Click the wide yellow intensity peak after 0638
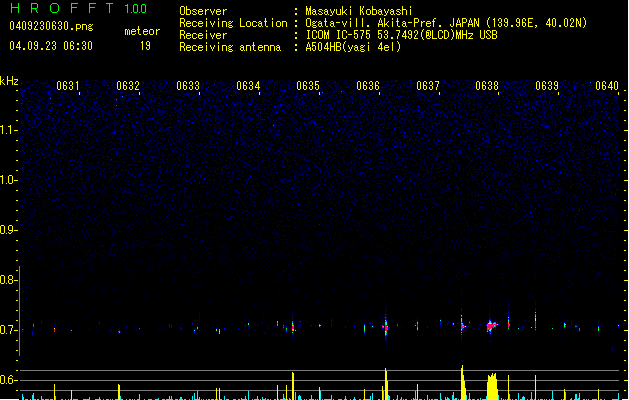629x400 pixels. pos(492,386)
